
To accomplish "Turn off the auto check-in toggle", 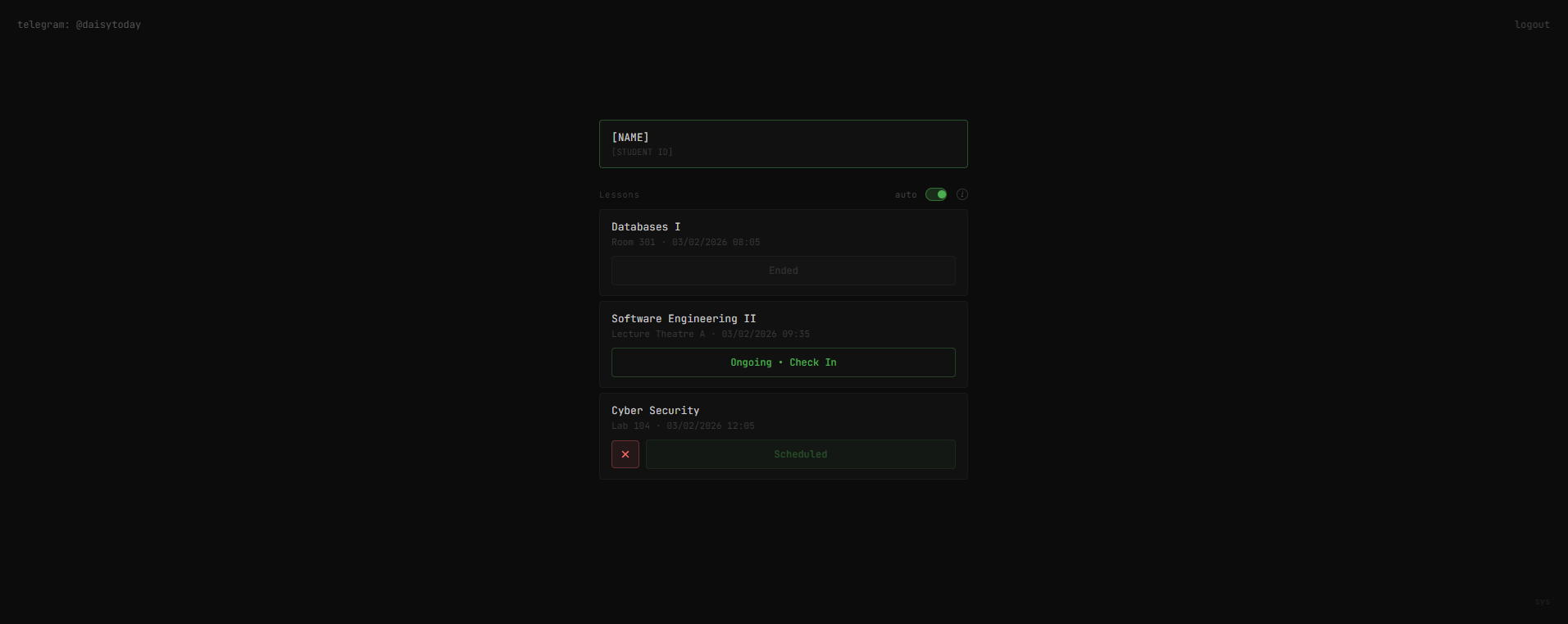I will point(936,194).
